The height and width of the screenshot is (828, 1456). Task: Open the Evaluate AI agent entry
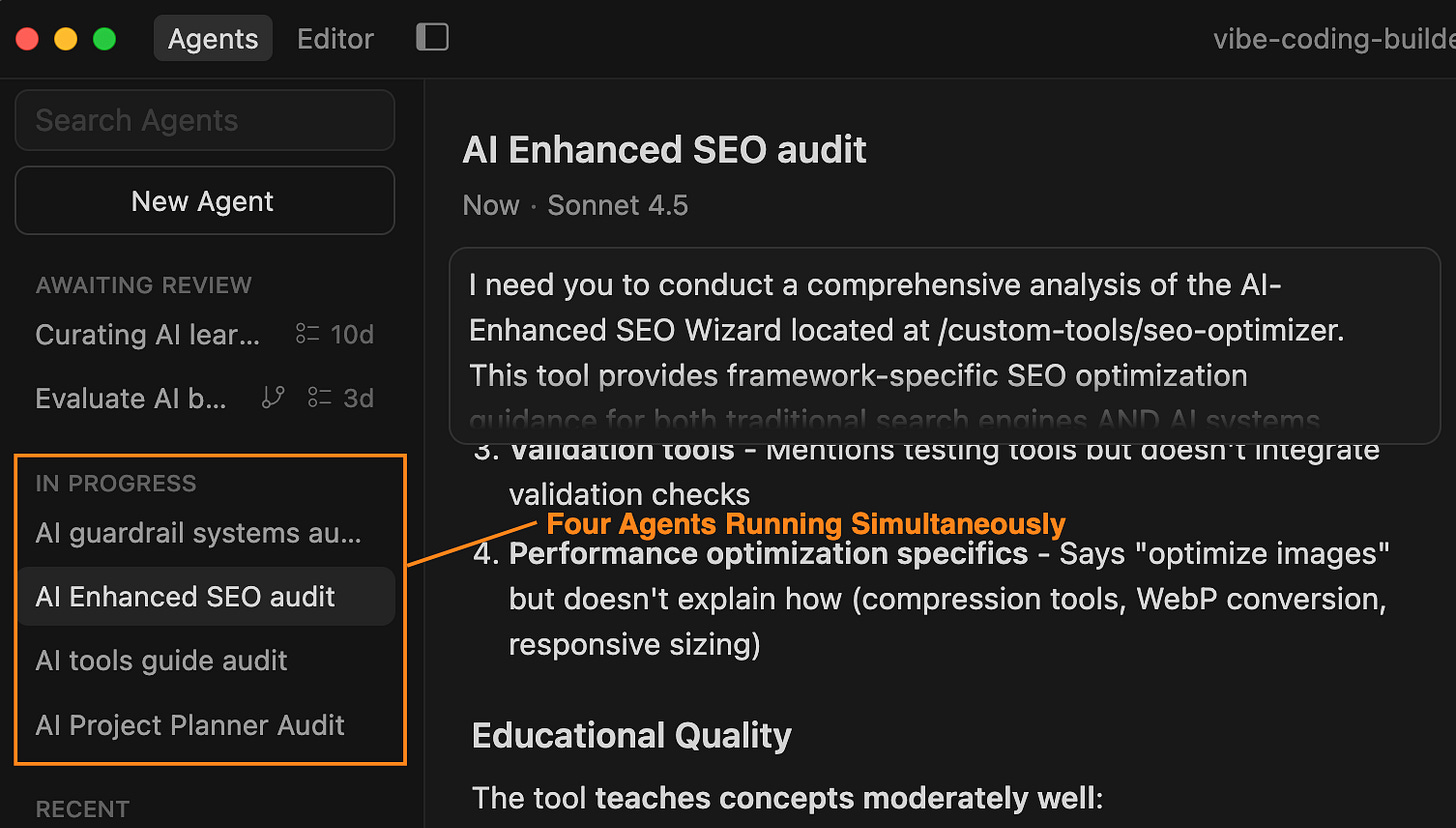point(204,398)
